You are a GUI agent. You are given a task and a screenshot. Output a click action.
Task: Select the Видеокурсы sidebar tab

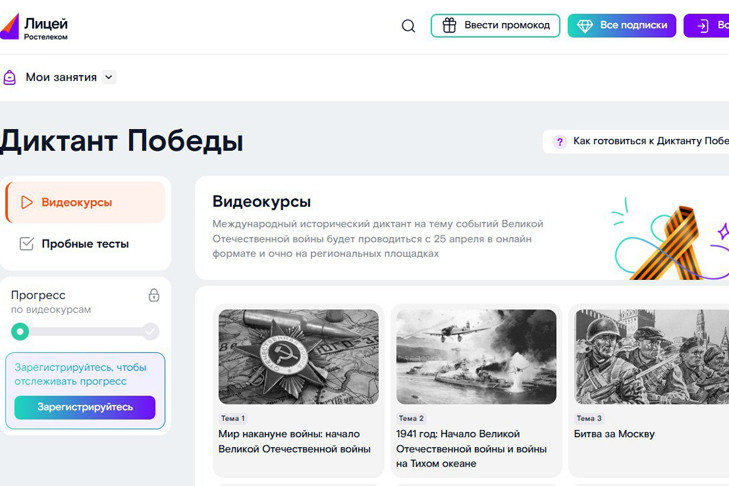coord(85,203)
